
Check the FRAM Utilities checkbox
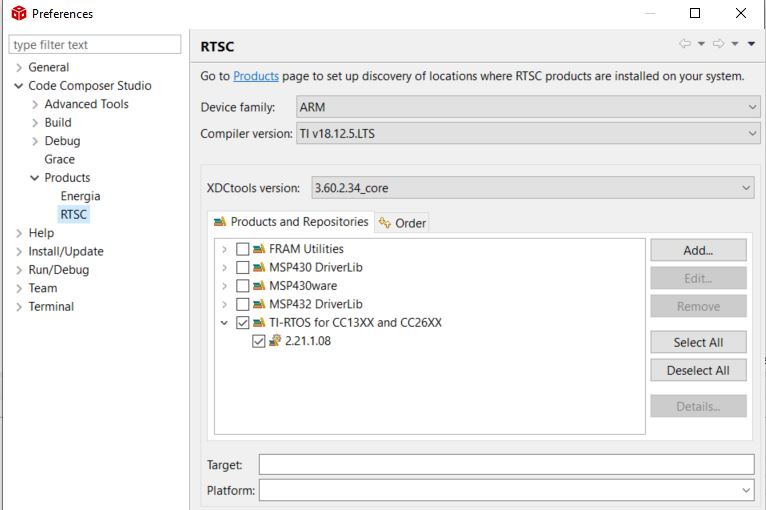click(x=242, y=249)
